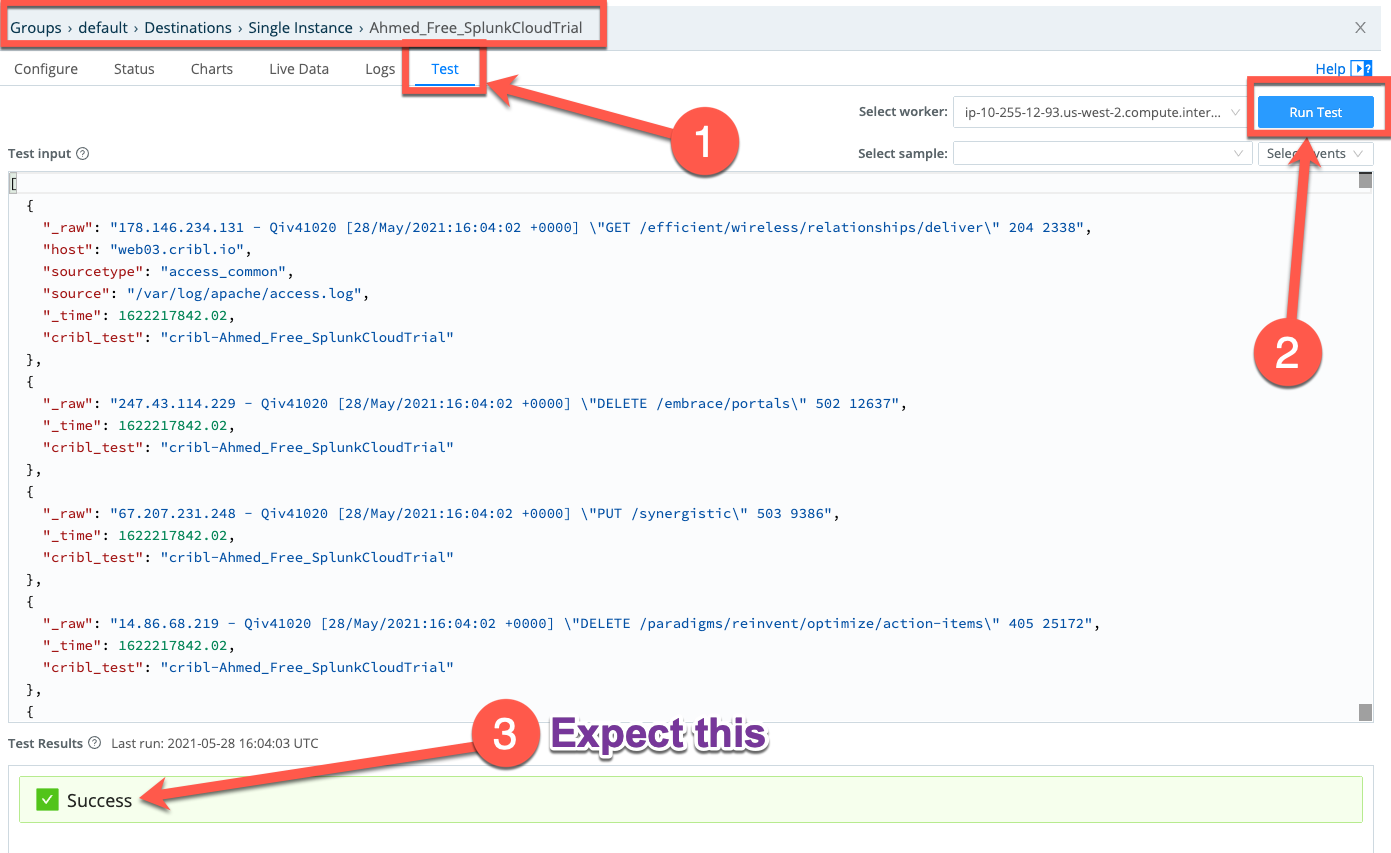
Task: Expand the Select events dropdown
Action: (1310, 153)
